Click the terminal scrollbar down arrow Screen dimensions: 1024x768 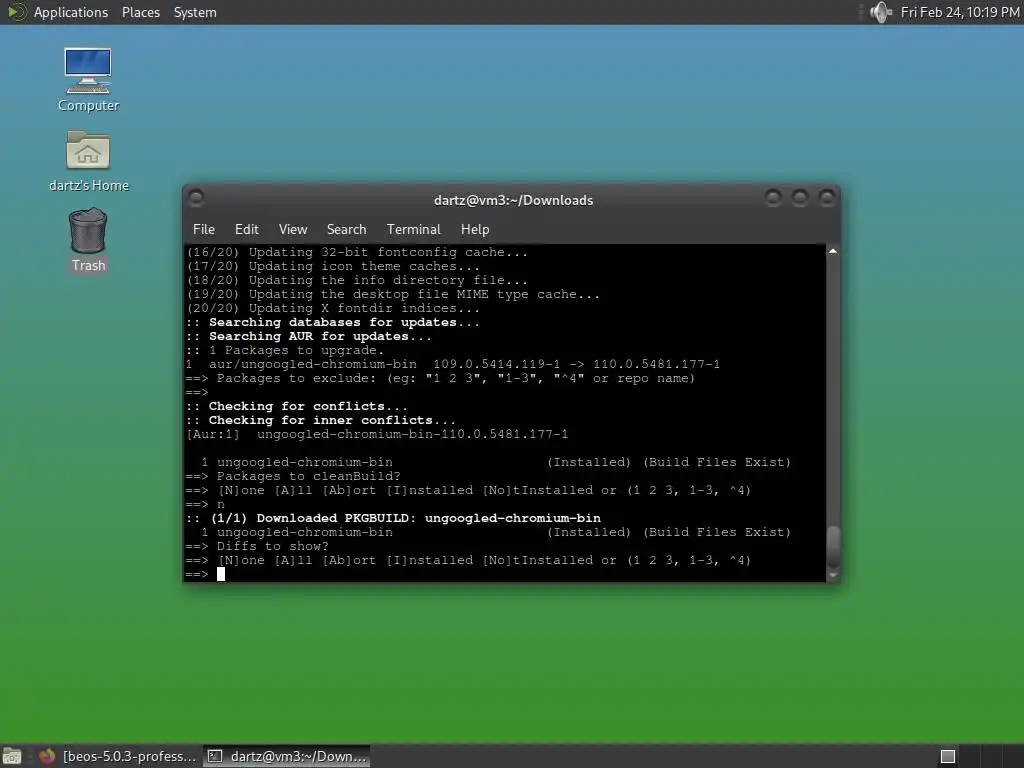click(833, 575)
